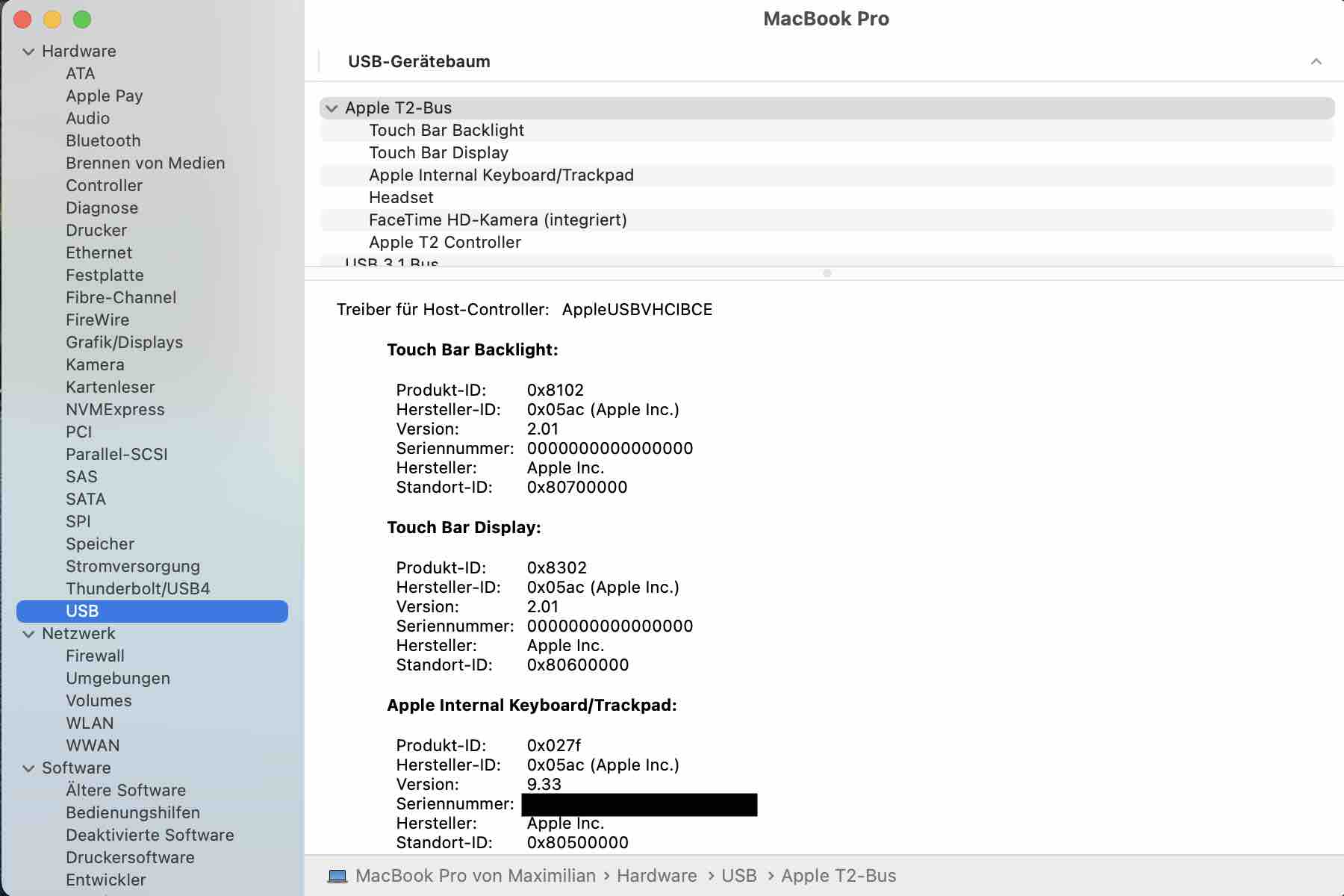Show Drucker information
This screenshot has height=896, width=1344.
[96, 230]
